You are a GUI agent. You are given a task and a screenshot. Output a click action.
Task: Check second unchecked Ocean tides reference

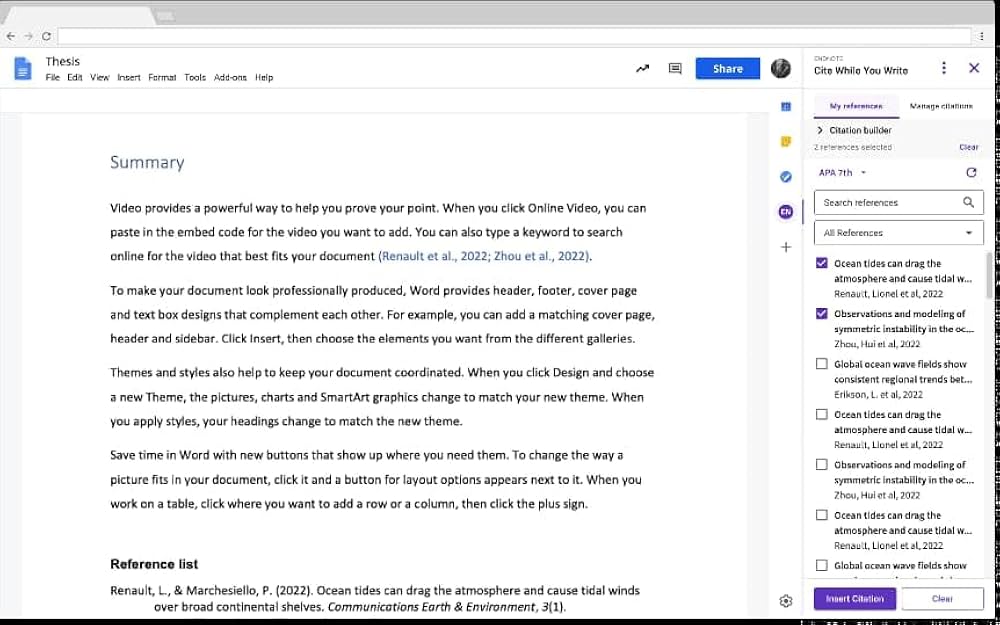[x=821, y=414]
